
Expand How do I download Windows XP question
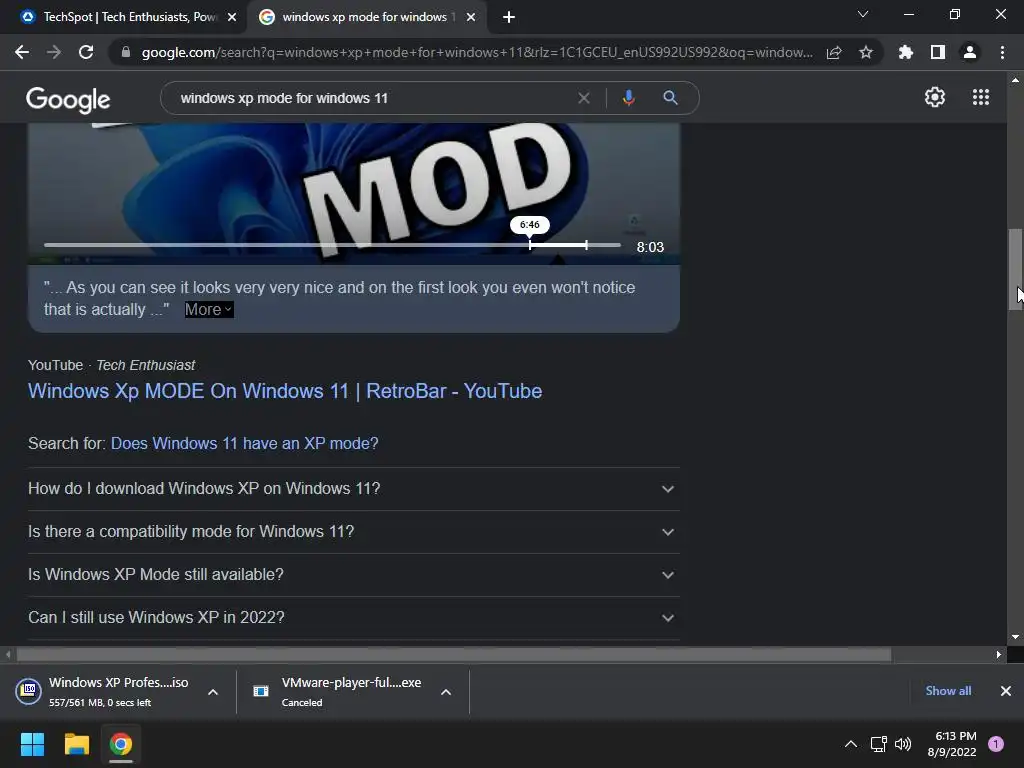pos(353,488)
